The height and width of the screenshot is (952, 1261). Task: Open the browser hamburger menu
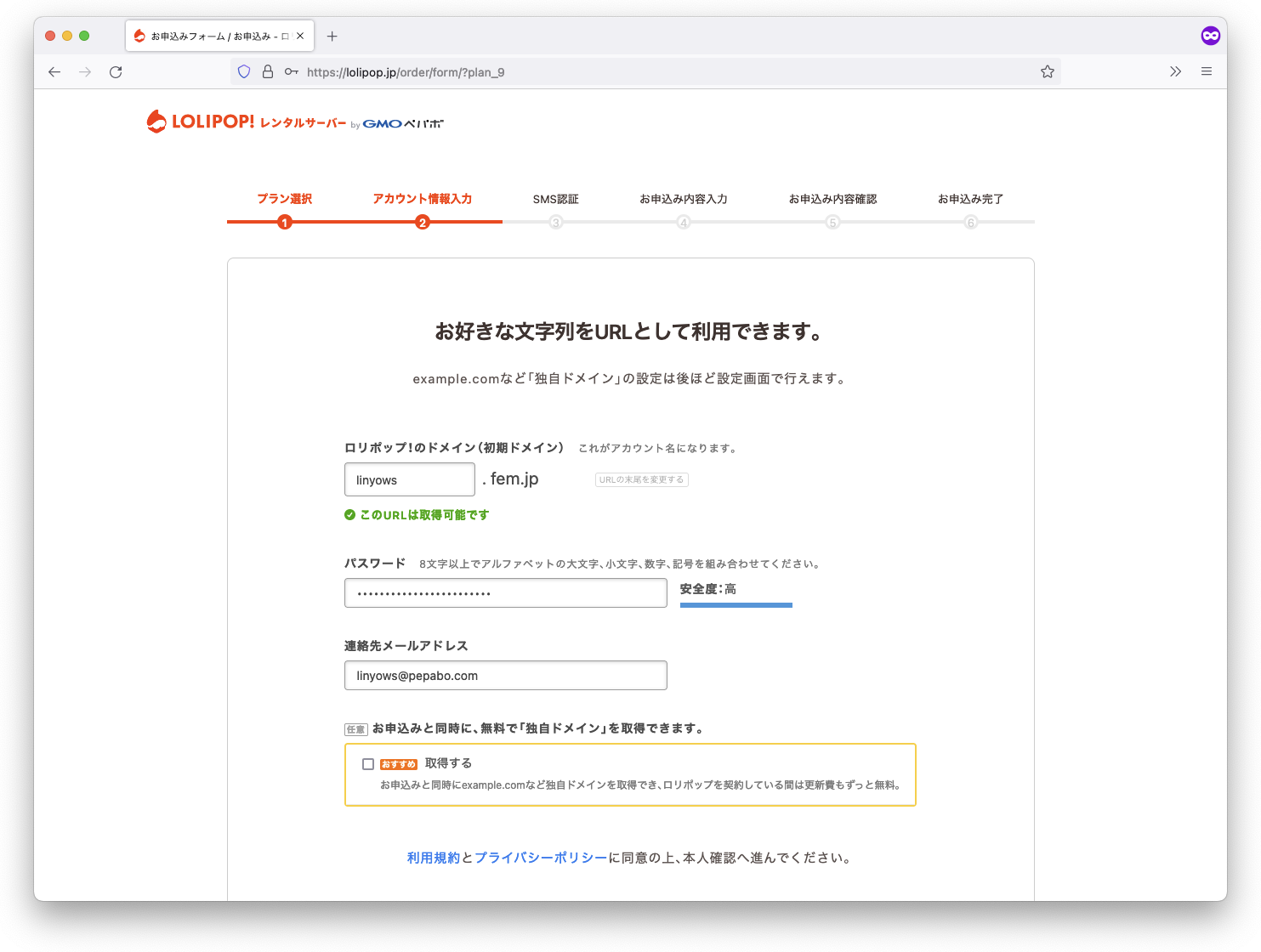1207,71
